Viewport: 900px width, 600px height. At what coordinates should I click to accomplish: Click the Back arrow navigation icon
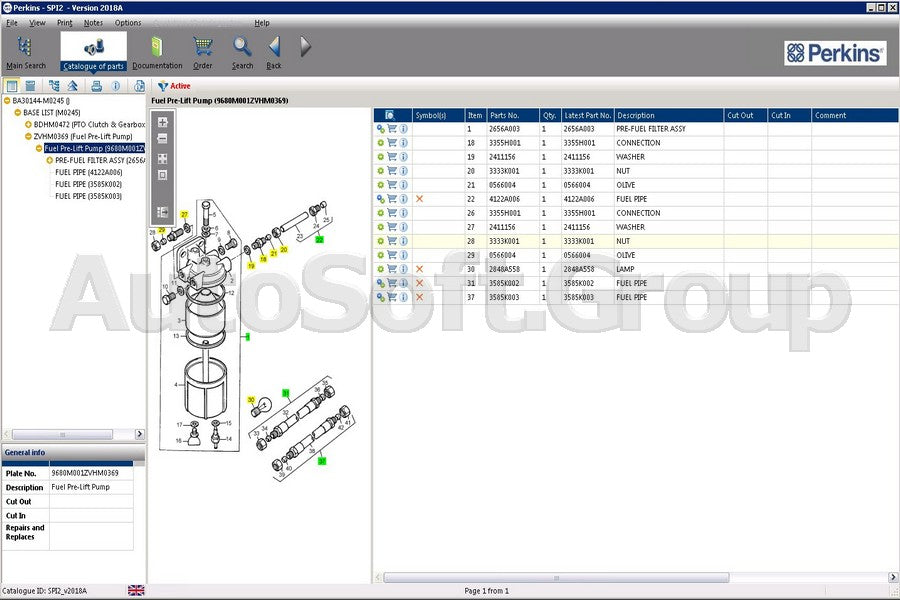tap(273, 45)
